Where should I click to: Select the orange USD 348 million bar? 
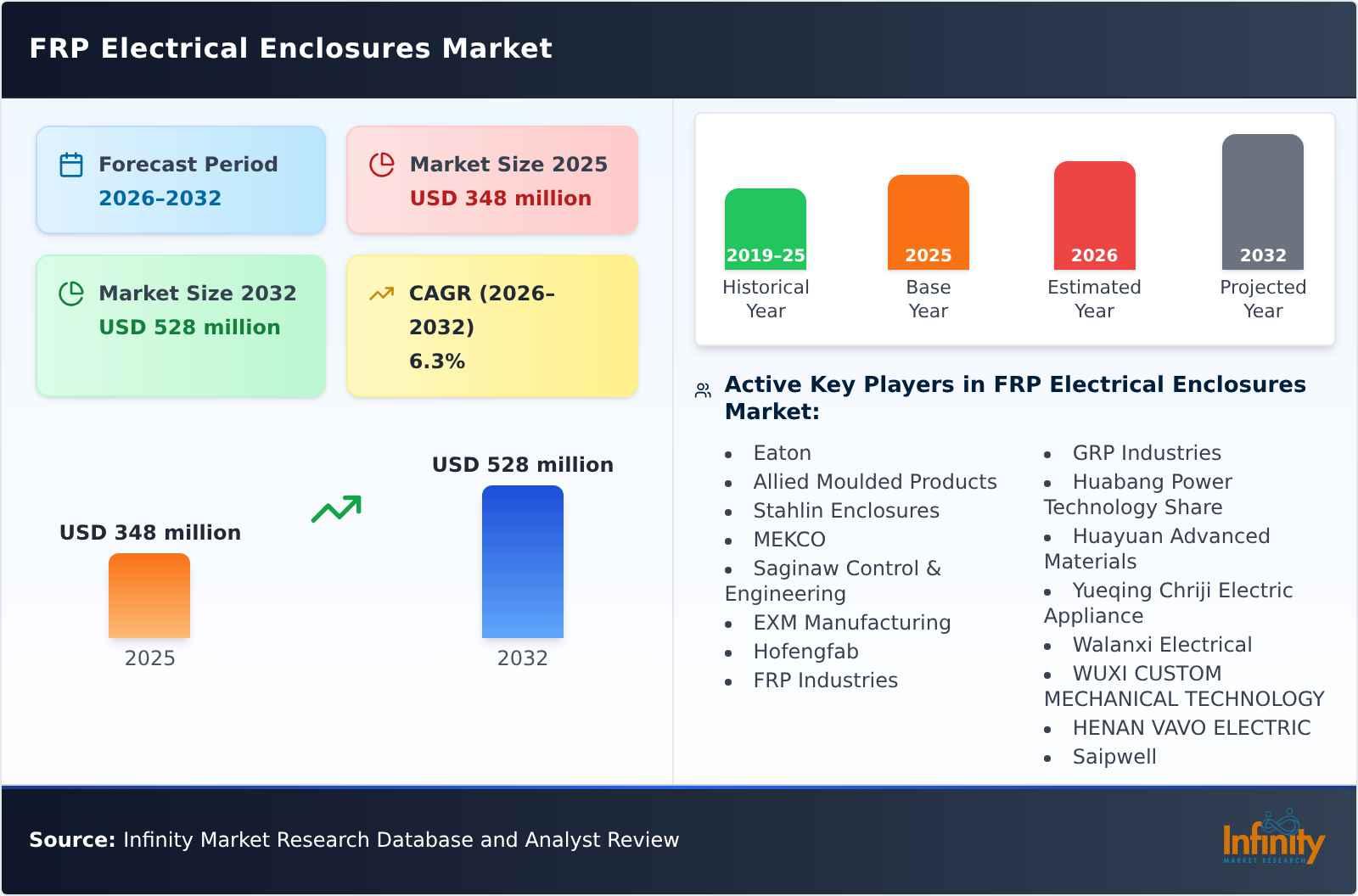click(149, 596)
